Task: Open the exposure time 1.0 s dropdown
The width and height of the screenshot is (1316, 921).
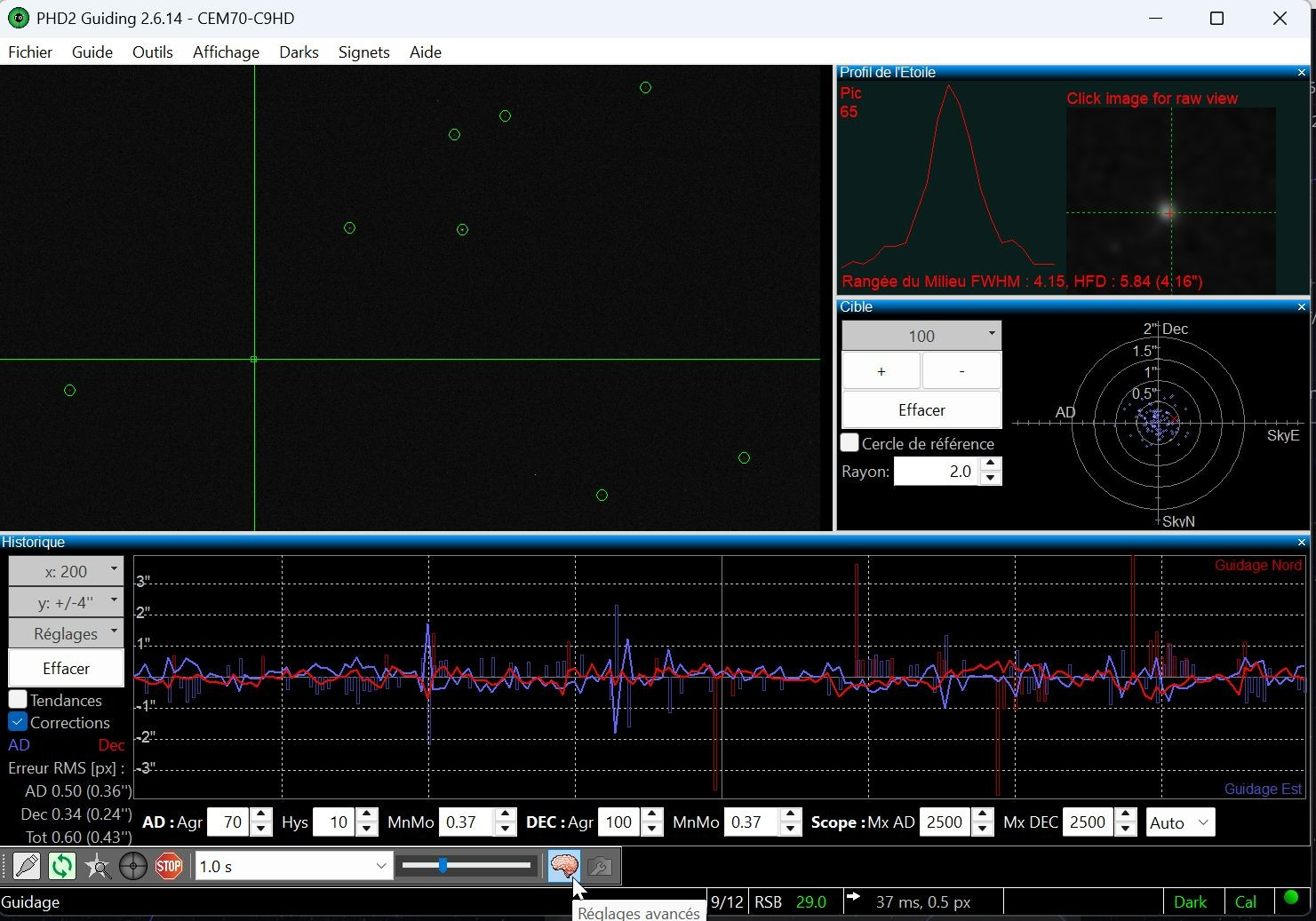Action: (294, 866)
